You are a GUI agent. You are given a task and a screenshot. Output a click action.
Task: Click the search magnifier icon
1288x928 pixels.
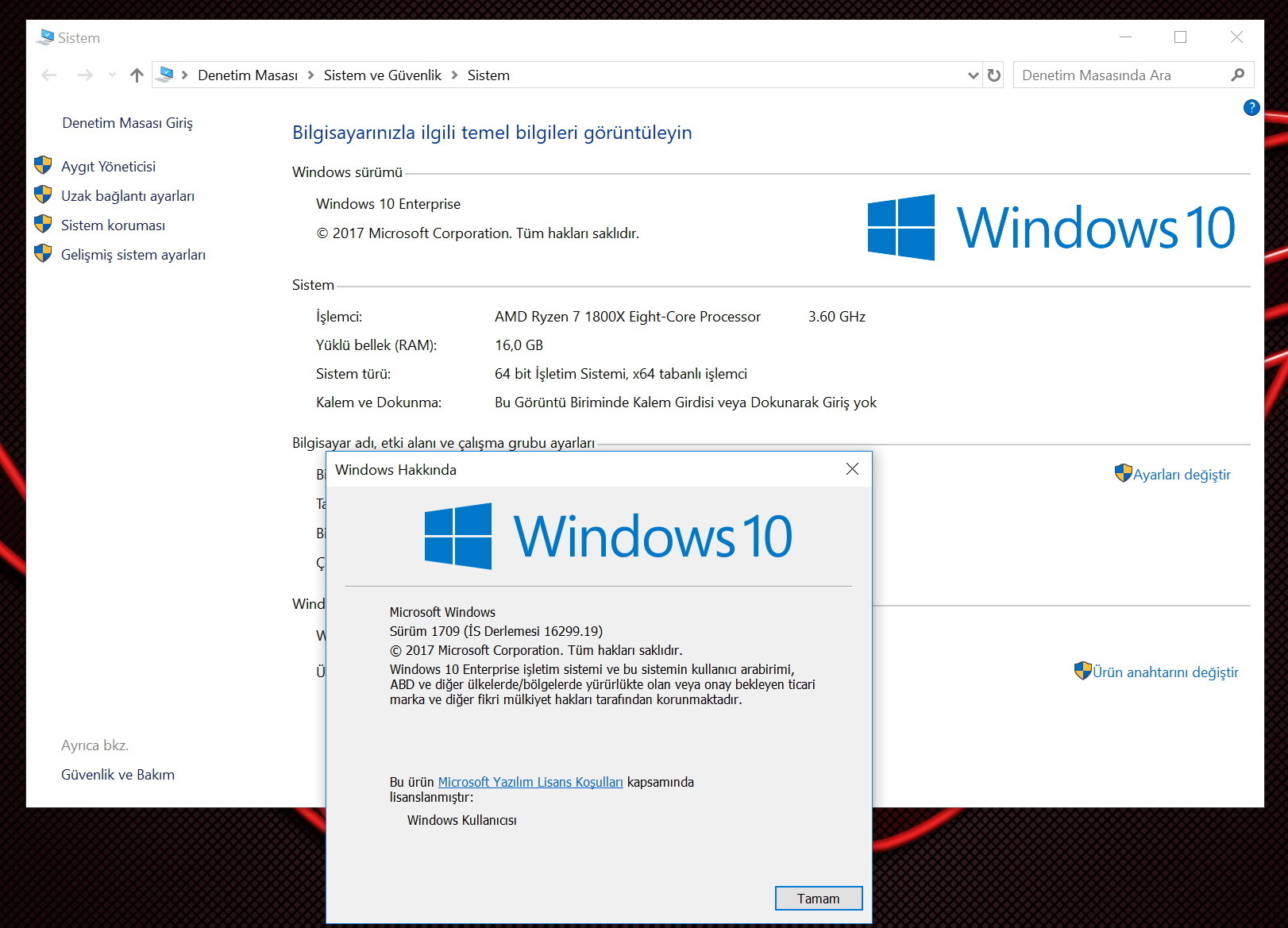(x=1238, y=75)
